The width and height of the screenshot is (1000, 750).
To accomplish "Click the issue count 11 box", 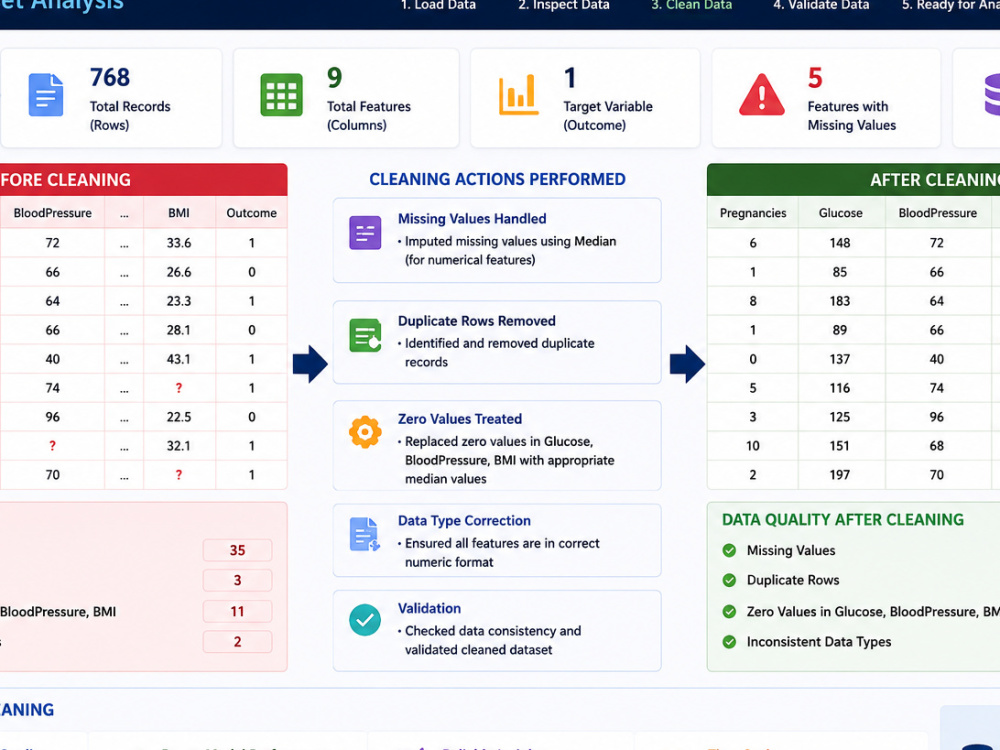I will click(x=237, y=612).
